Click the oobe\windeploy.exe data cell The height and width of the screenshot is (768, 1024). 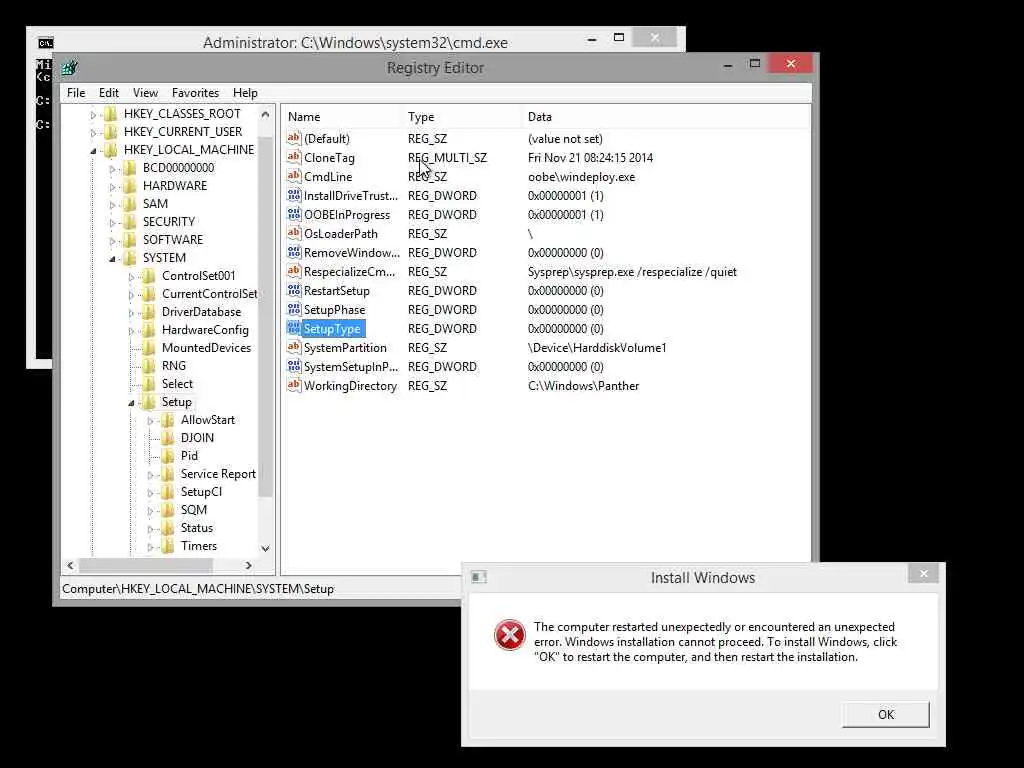pyautogui.click(x=581, y=176)
